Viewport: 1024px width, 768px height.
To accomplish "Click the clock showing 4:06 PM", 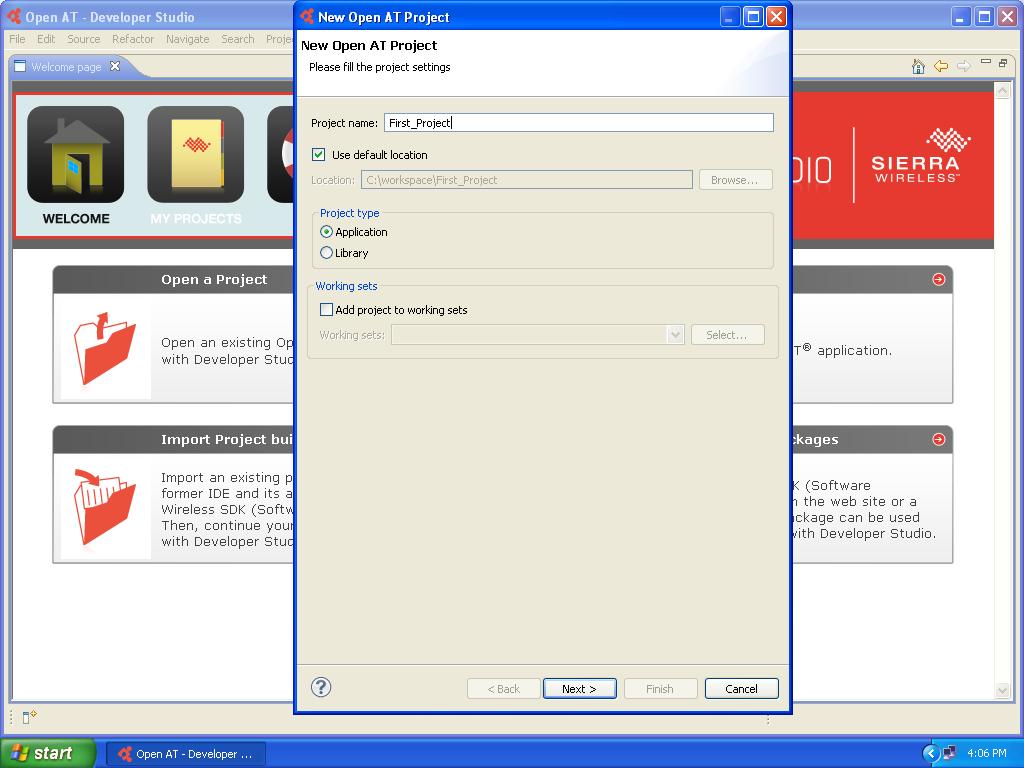I will pyautogui.click(x=987, y=753).
